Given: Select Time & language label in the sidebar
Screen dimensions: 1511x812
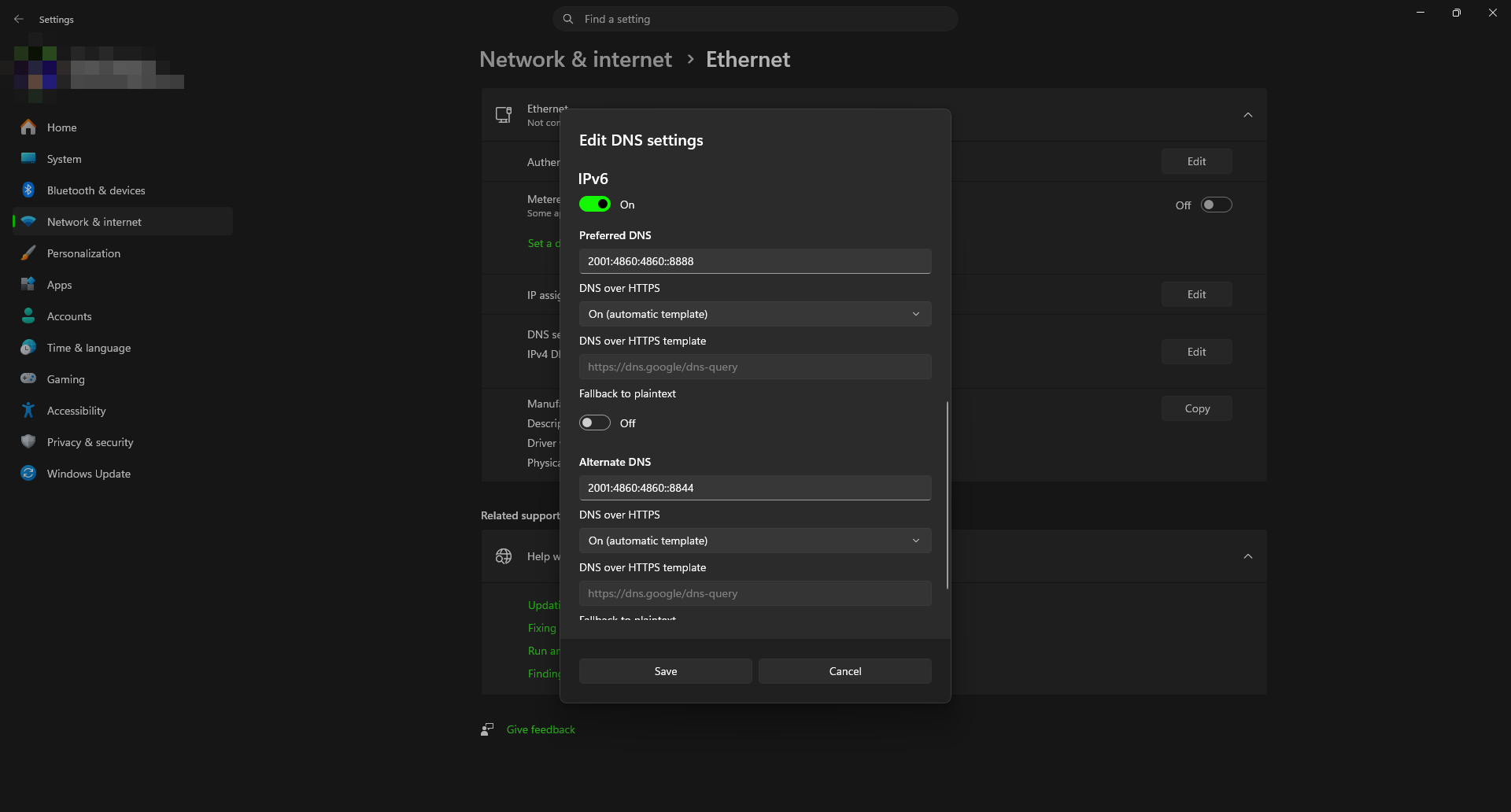Looking at the screenshot, I should click(89, 348).
